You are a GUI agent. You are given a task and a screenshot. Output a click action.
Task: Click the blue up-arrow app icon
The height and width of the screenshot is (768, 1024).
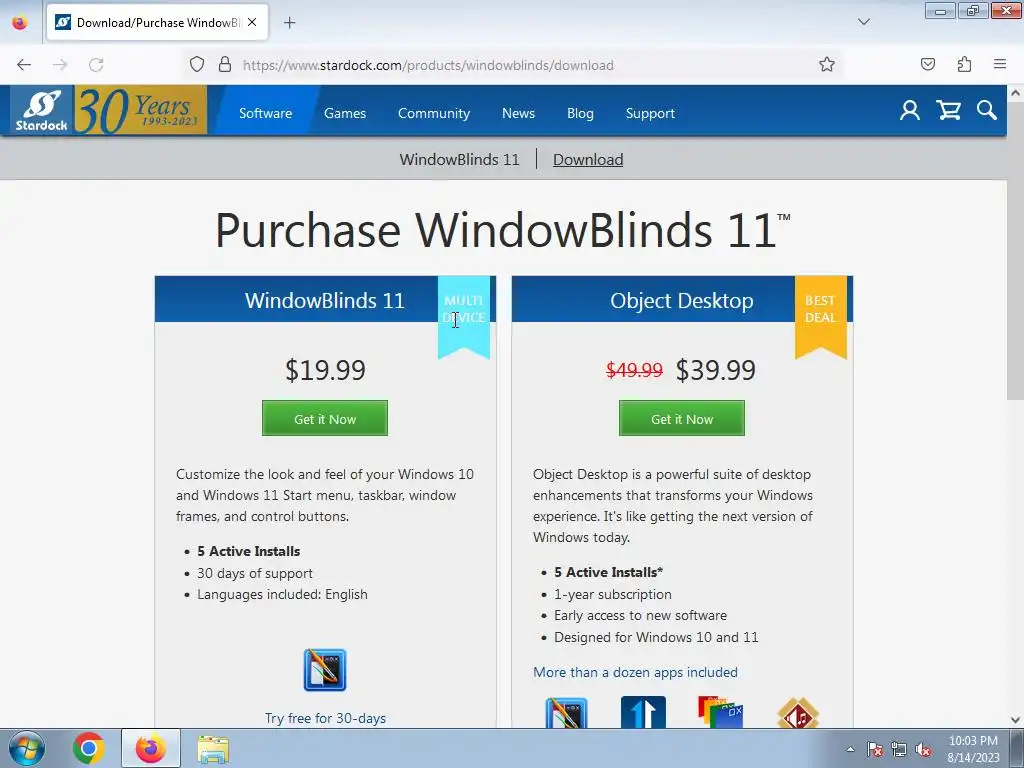click(x=643, y=712)
